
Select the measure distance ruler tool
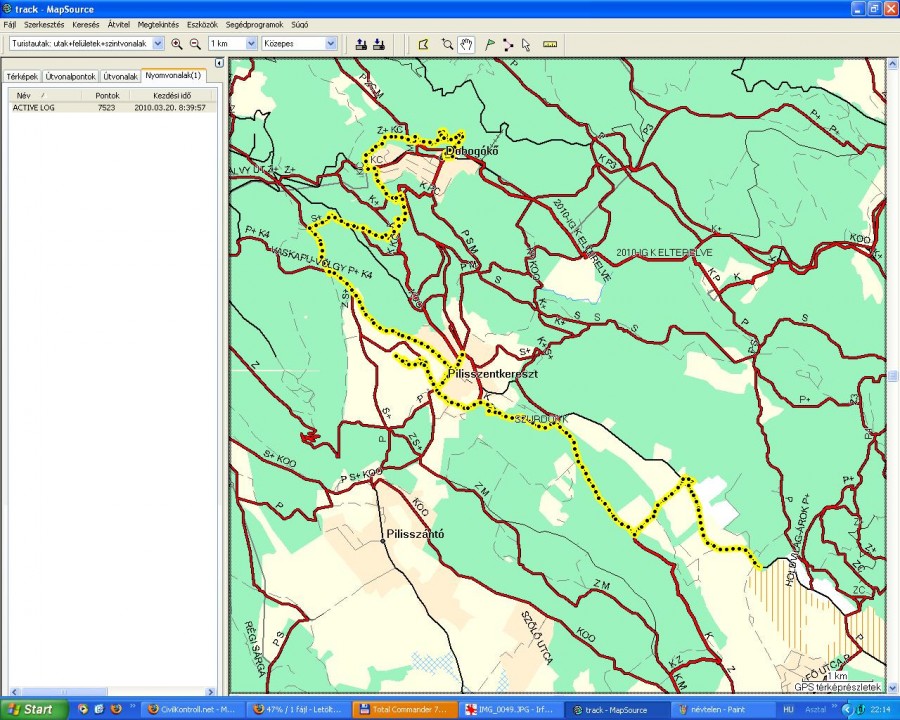coord(549,44)
